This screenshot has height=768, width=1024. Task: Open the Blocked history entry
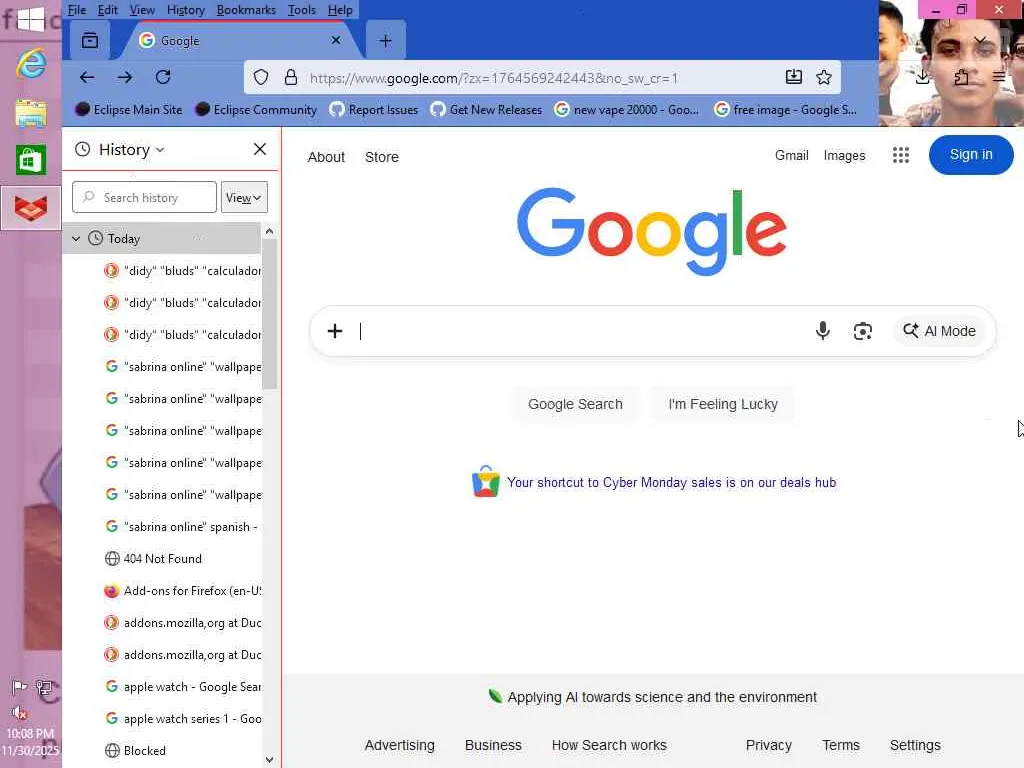[x=163, y=751]
